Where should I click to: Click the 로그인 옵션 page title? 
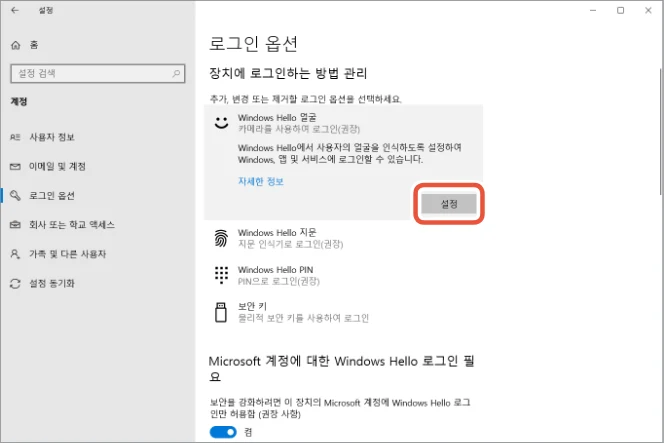[x=253, y=44]
